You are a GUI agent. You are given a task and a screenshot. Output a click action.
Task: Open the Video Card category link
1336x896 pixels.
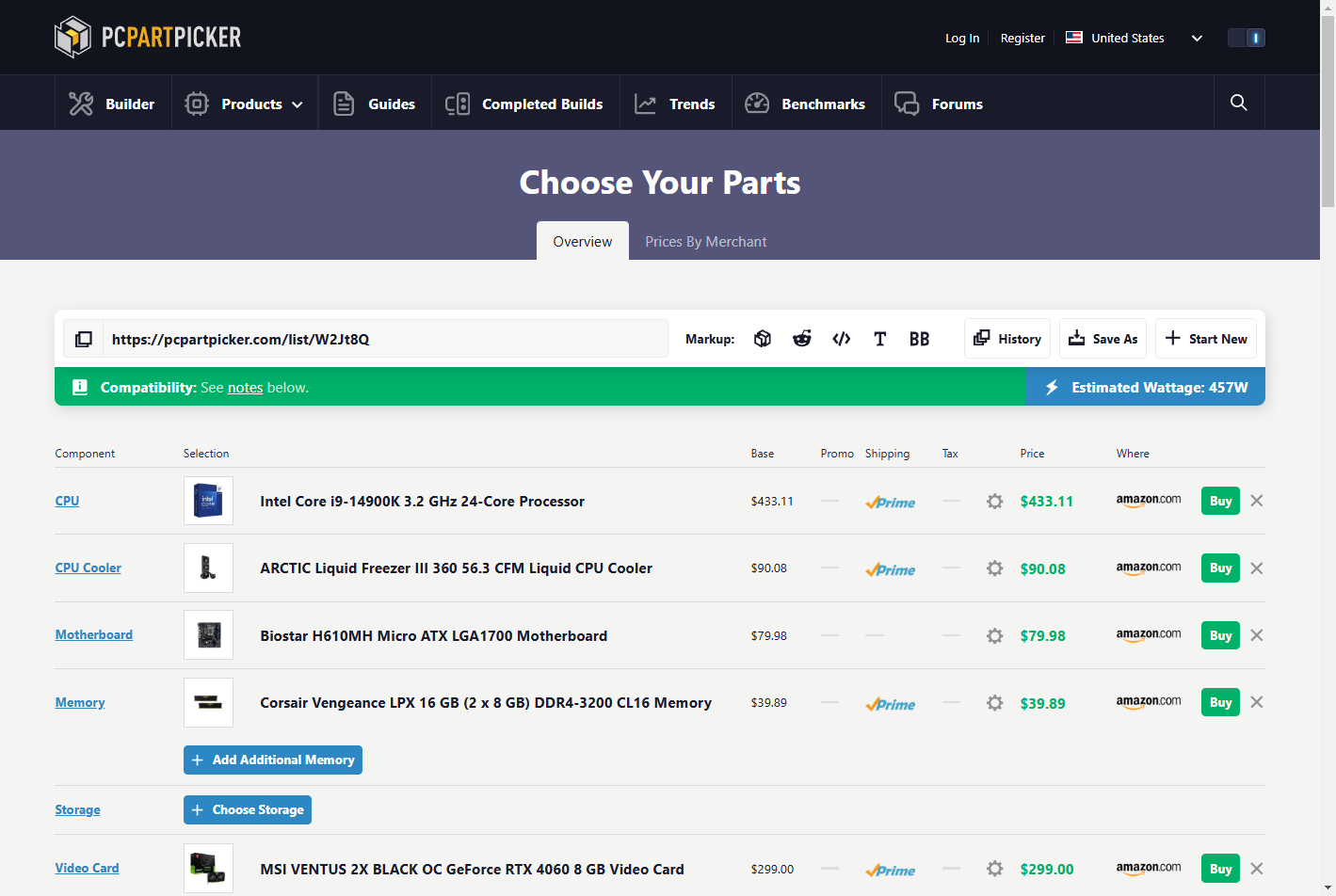(87, 868)
